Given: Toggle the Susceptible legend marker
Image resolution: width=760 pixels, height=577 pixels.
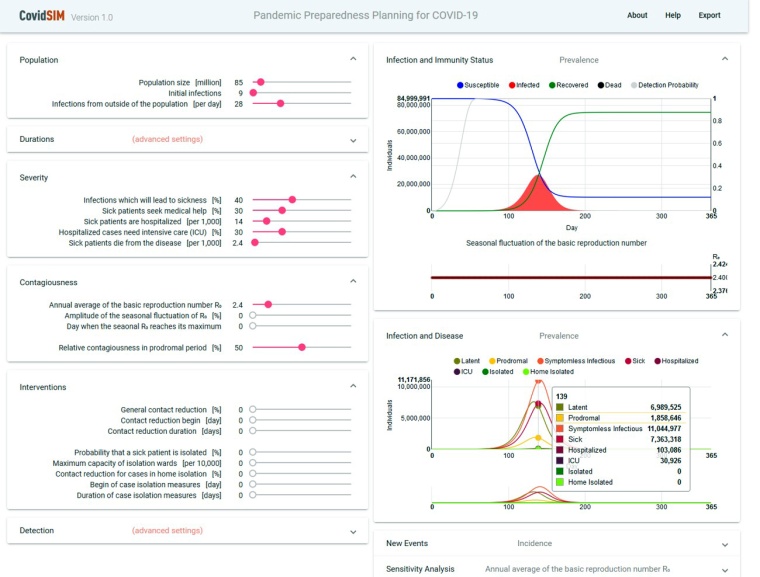Looking at the screenshot, I should (460, 86).
